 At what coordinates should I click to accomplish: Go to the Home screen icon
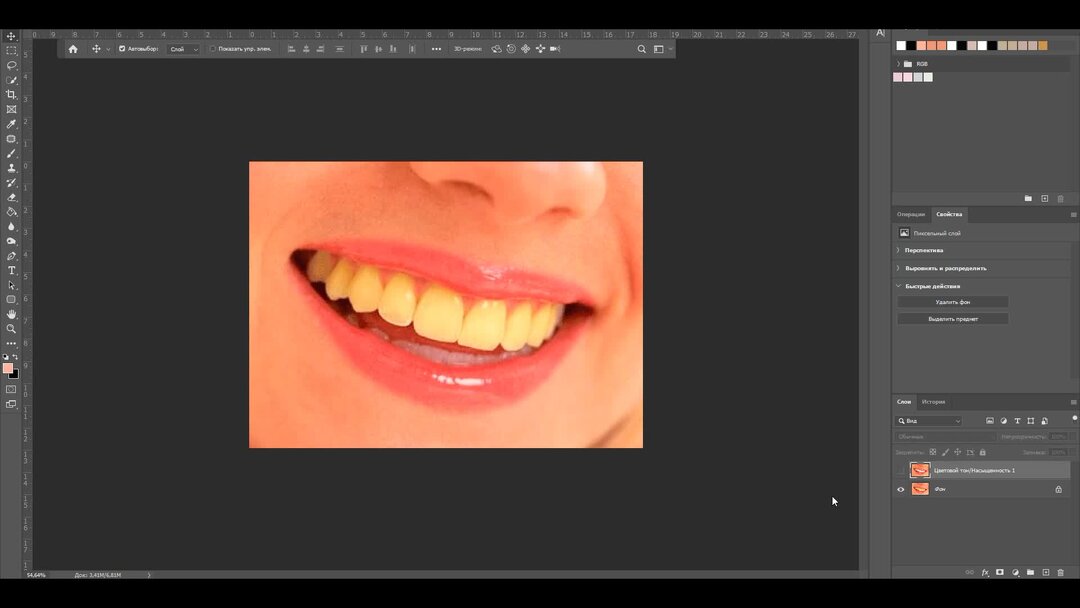[73, 49]
